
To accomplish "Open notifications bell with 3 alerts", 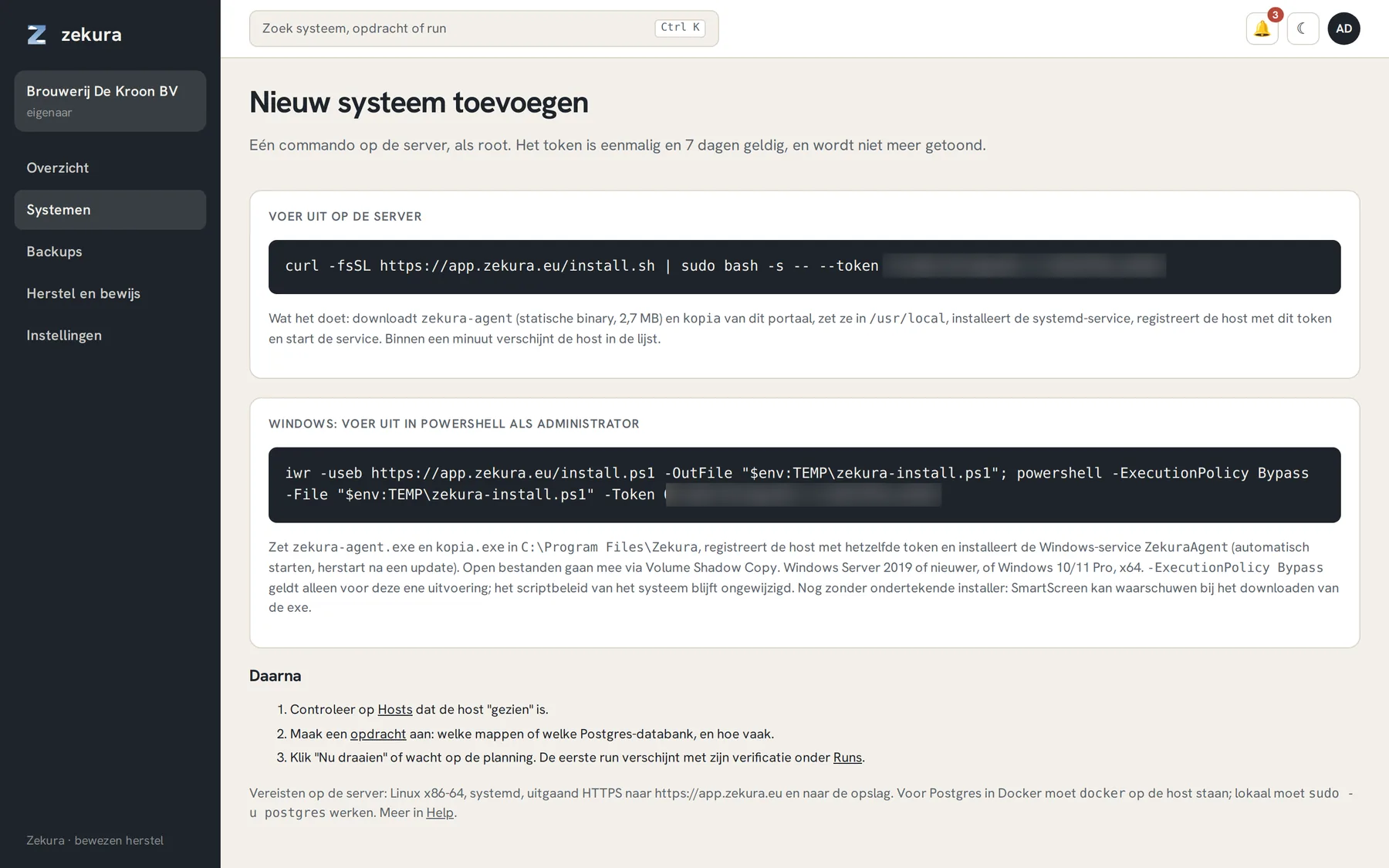I will point(1262,29).
